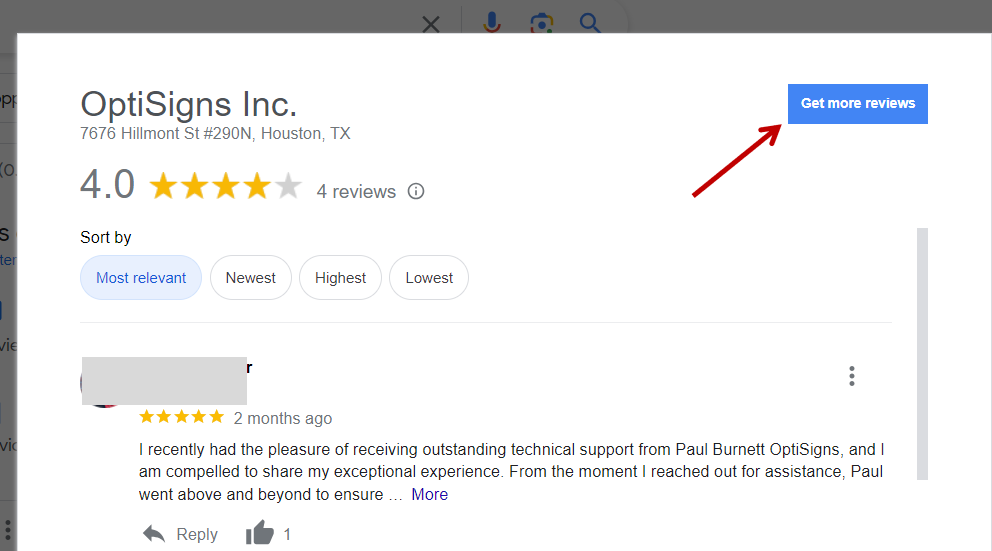Click the Reply arrow icon

tap(154, 534)
